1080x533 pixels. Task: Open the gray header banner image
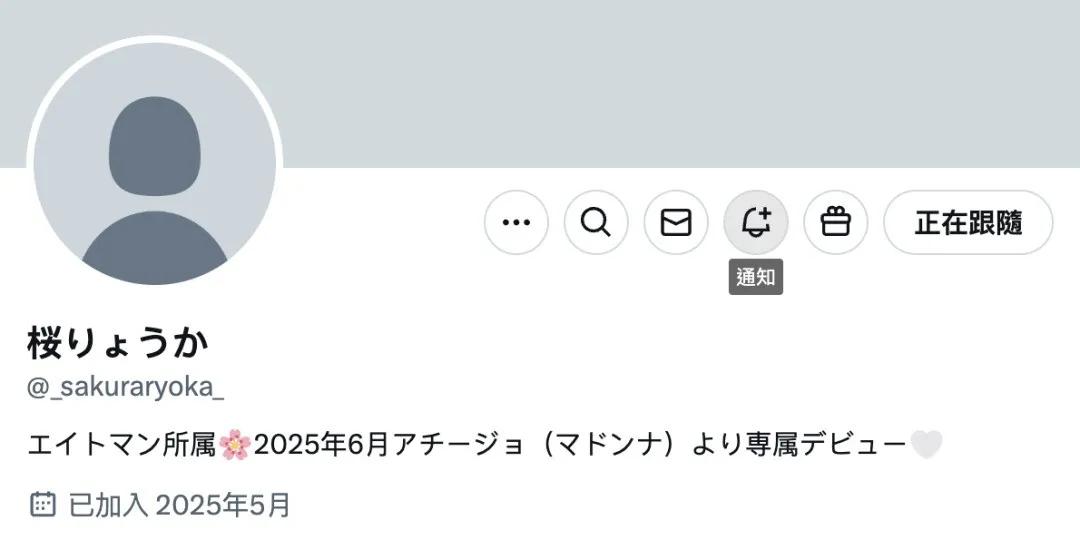point(540,83)
